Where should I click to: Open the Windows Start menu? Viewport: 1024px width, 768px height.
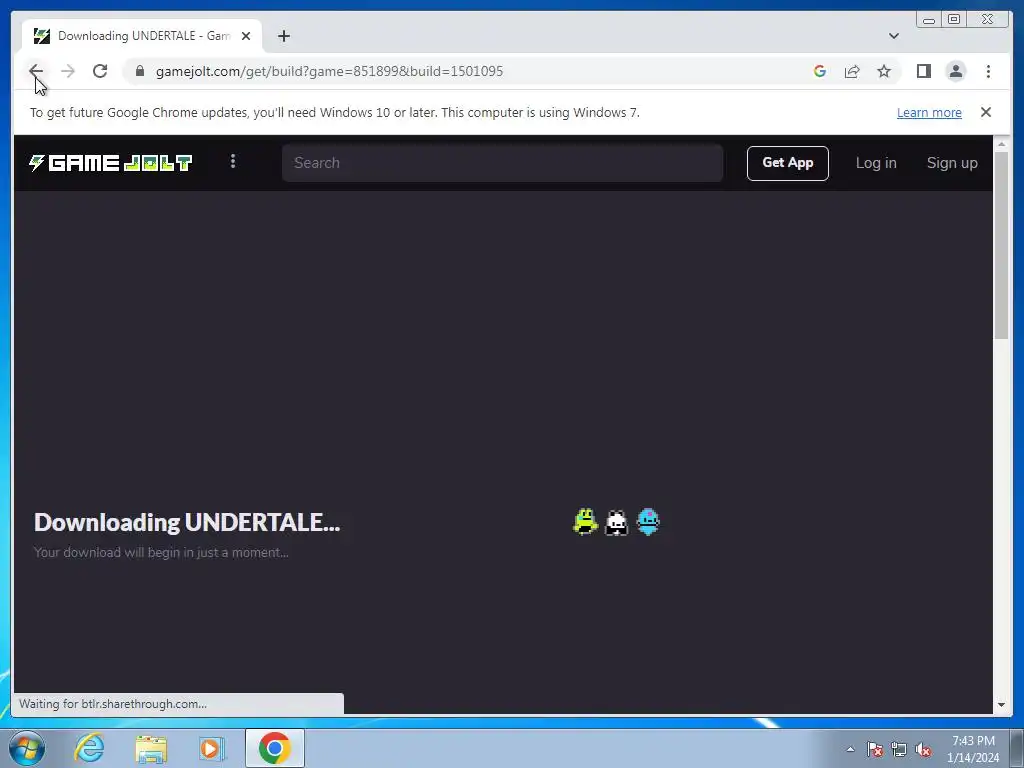(x=27, y=748)
